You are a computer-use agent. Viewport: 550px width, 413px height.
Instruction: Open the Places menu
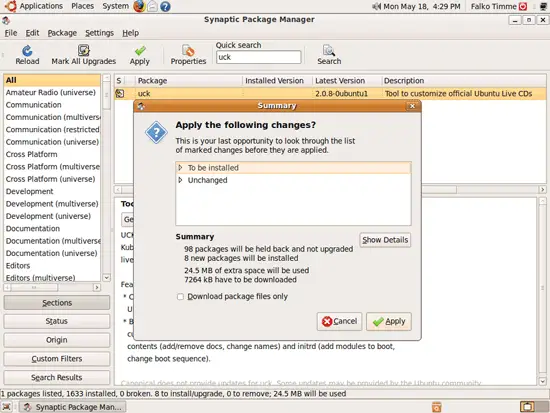point(82,6)
